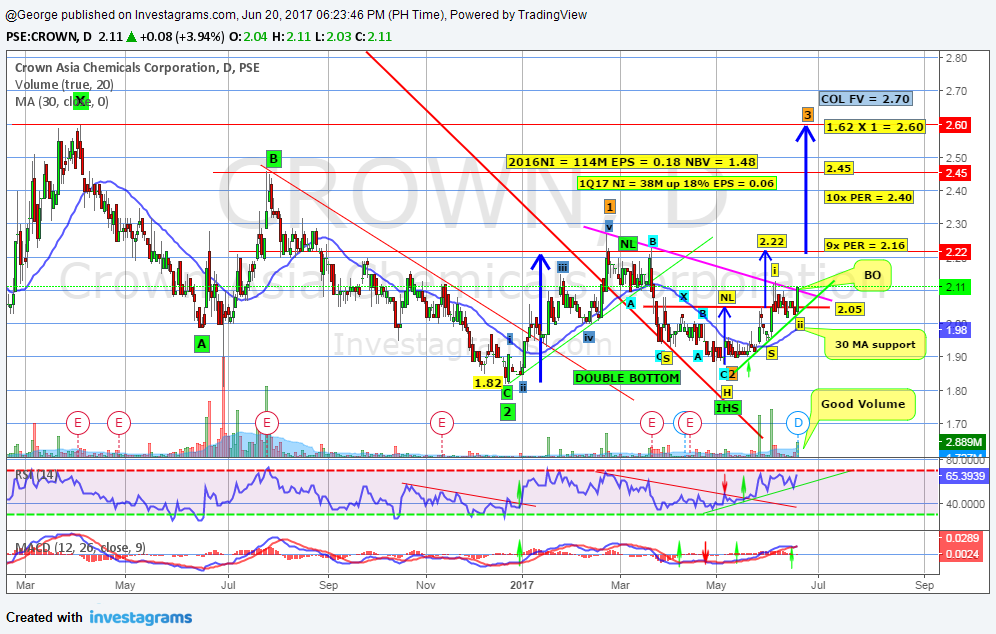
Task: Click the COL FV = 2.70 label
Action: tap(865, 99)
